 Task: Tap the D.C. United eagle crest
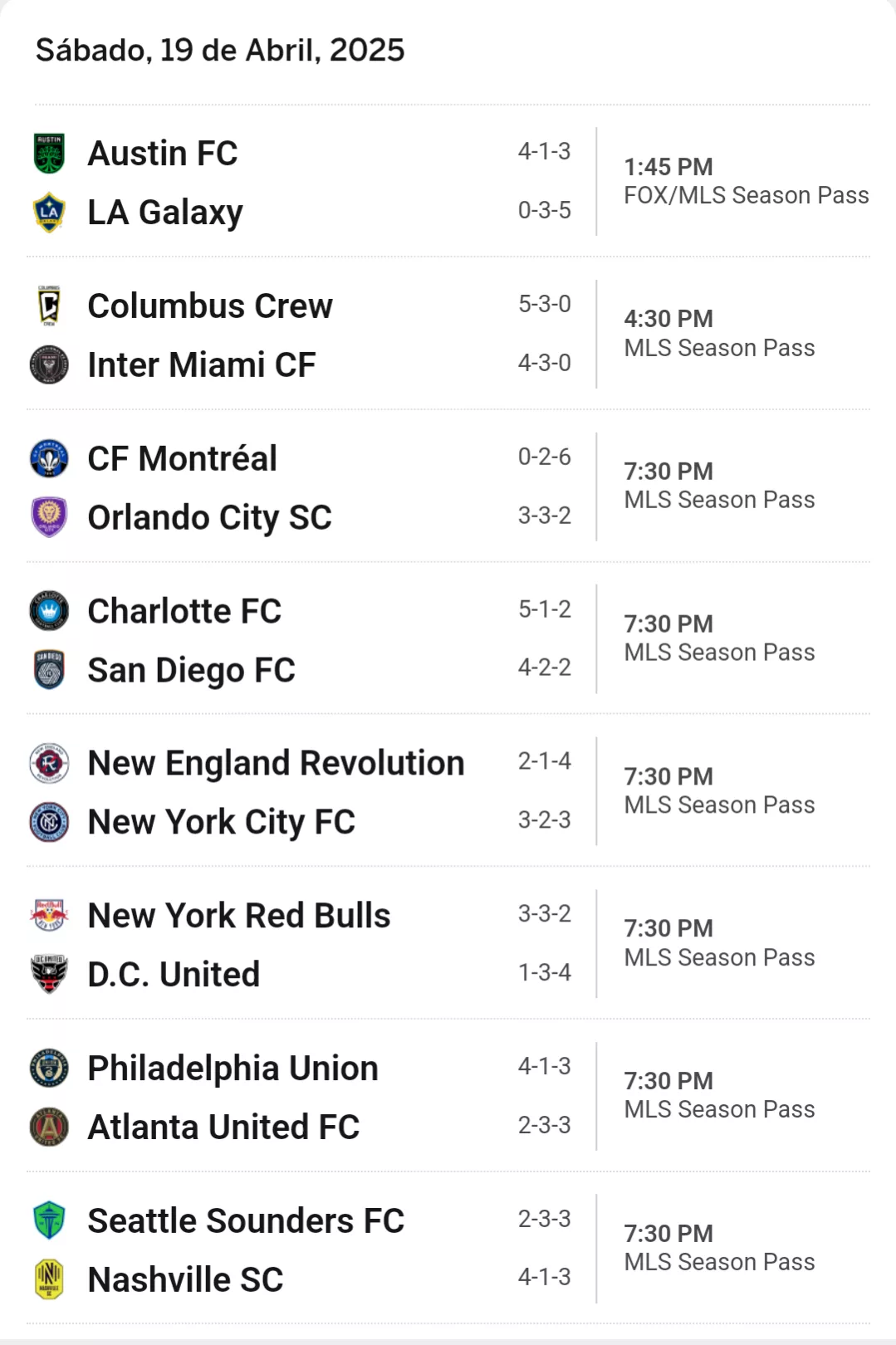tap(49, 975)
